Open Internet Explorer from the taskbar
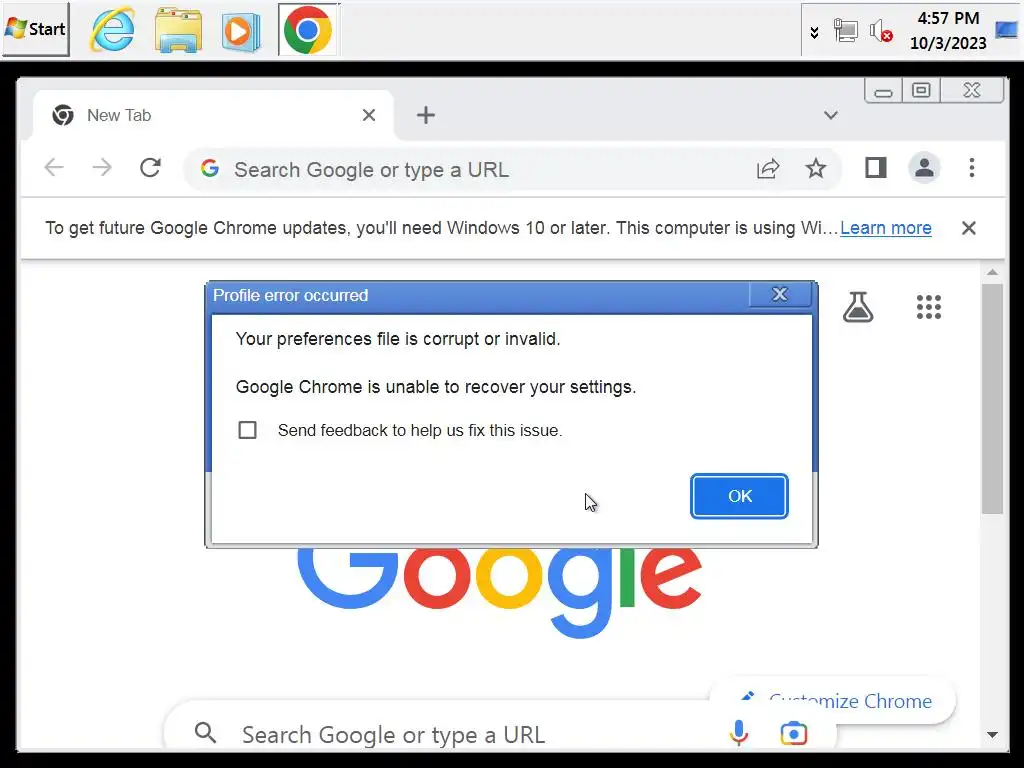The height and width of the screenshot is (768, 1024). point(113,30)
